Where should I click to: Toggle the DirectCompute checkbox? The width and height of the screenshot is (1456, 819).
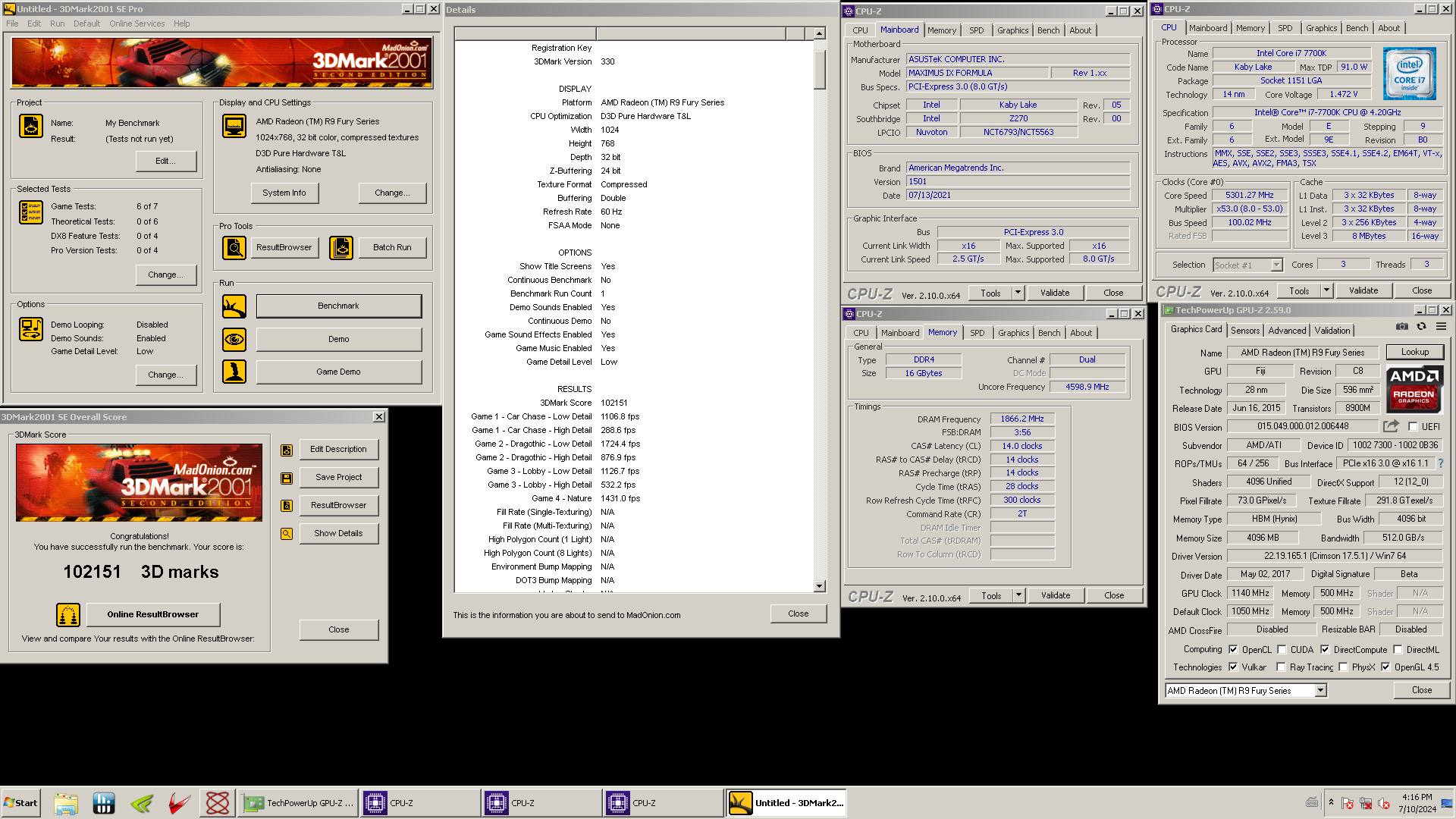pyautogui.click(x=1325, y=650)
